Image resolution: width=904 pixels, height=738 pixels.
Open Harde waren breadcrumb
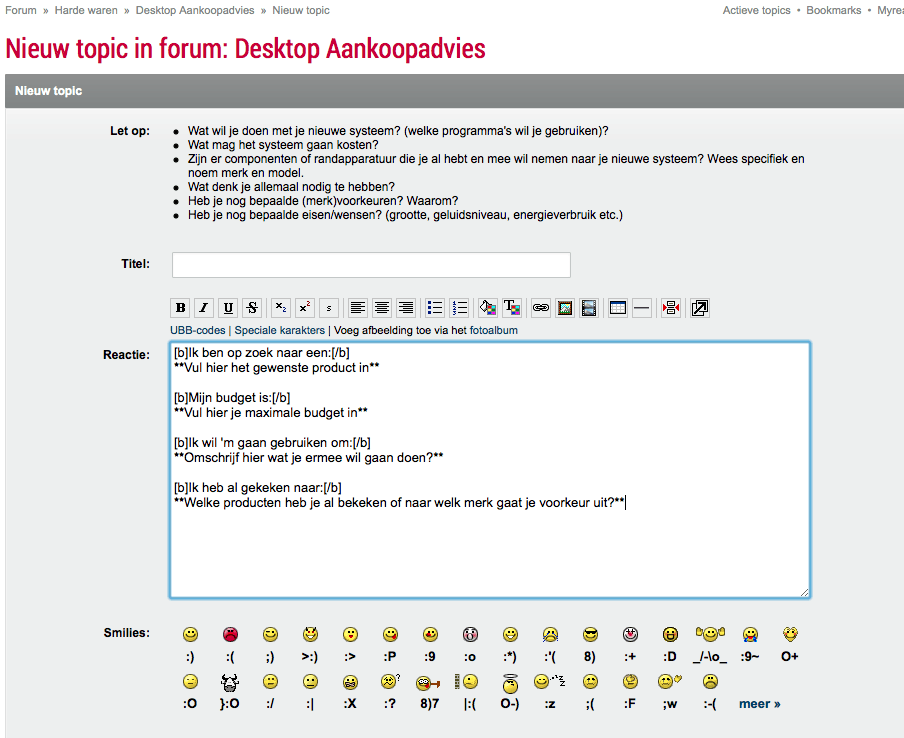pos(86,10)
